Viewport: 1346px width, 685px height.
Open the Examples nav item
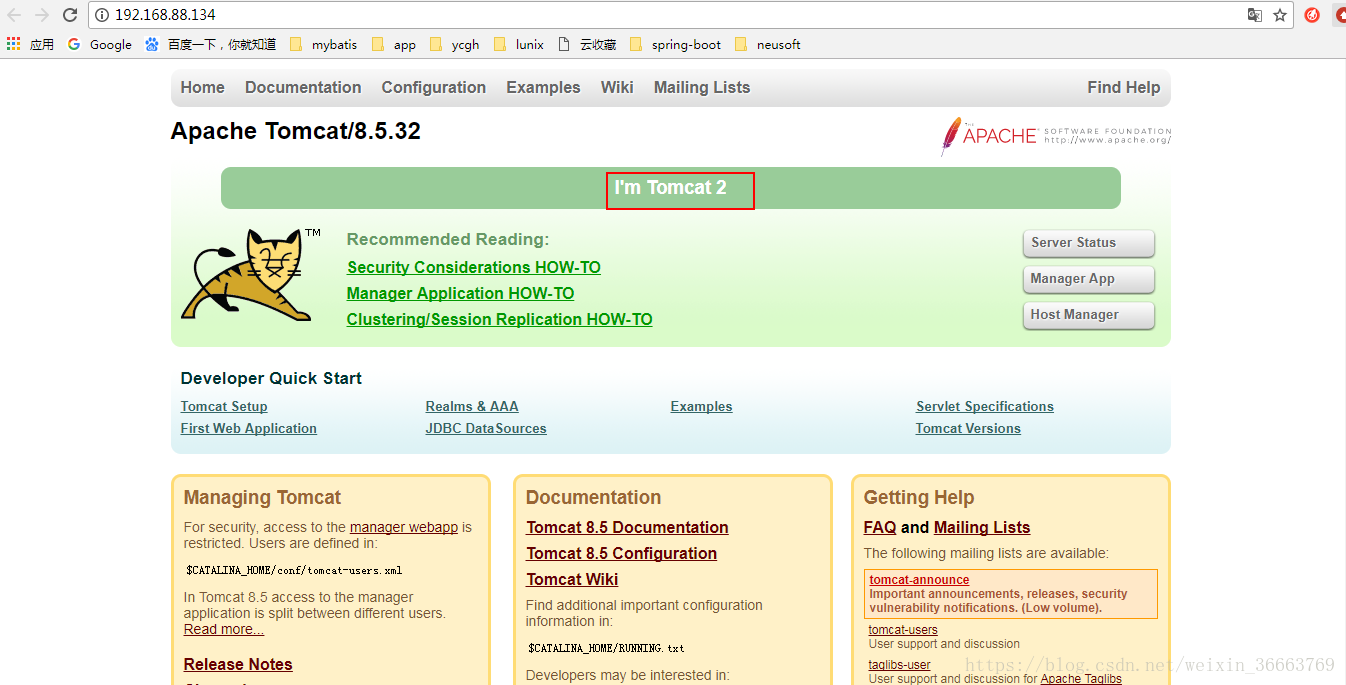(543, 87)
